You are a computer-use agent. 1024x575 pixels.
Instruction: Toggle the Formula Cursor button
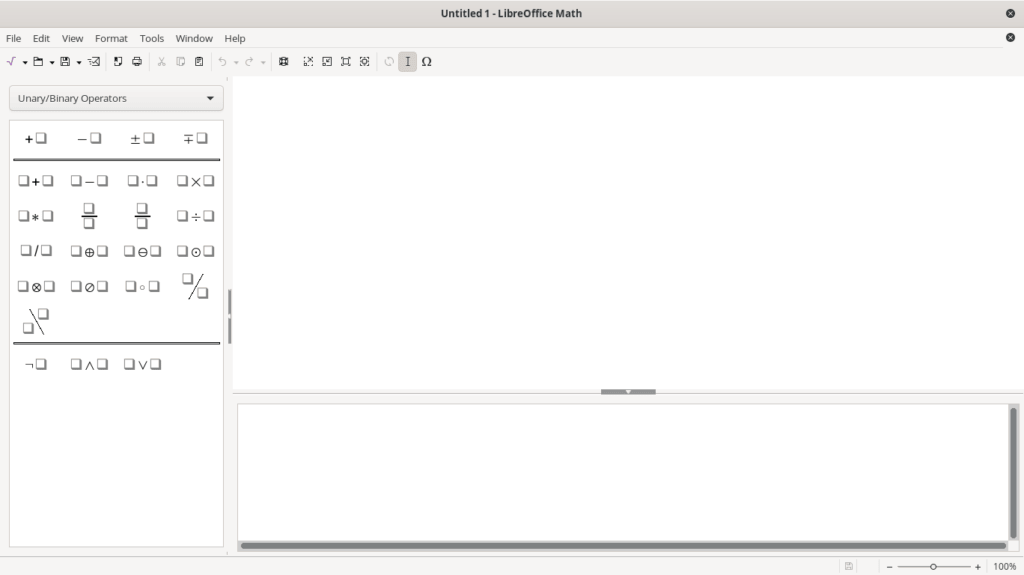point(407,62)
